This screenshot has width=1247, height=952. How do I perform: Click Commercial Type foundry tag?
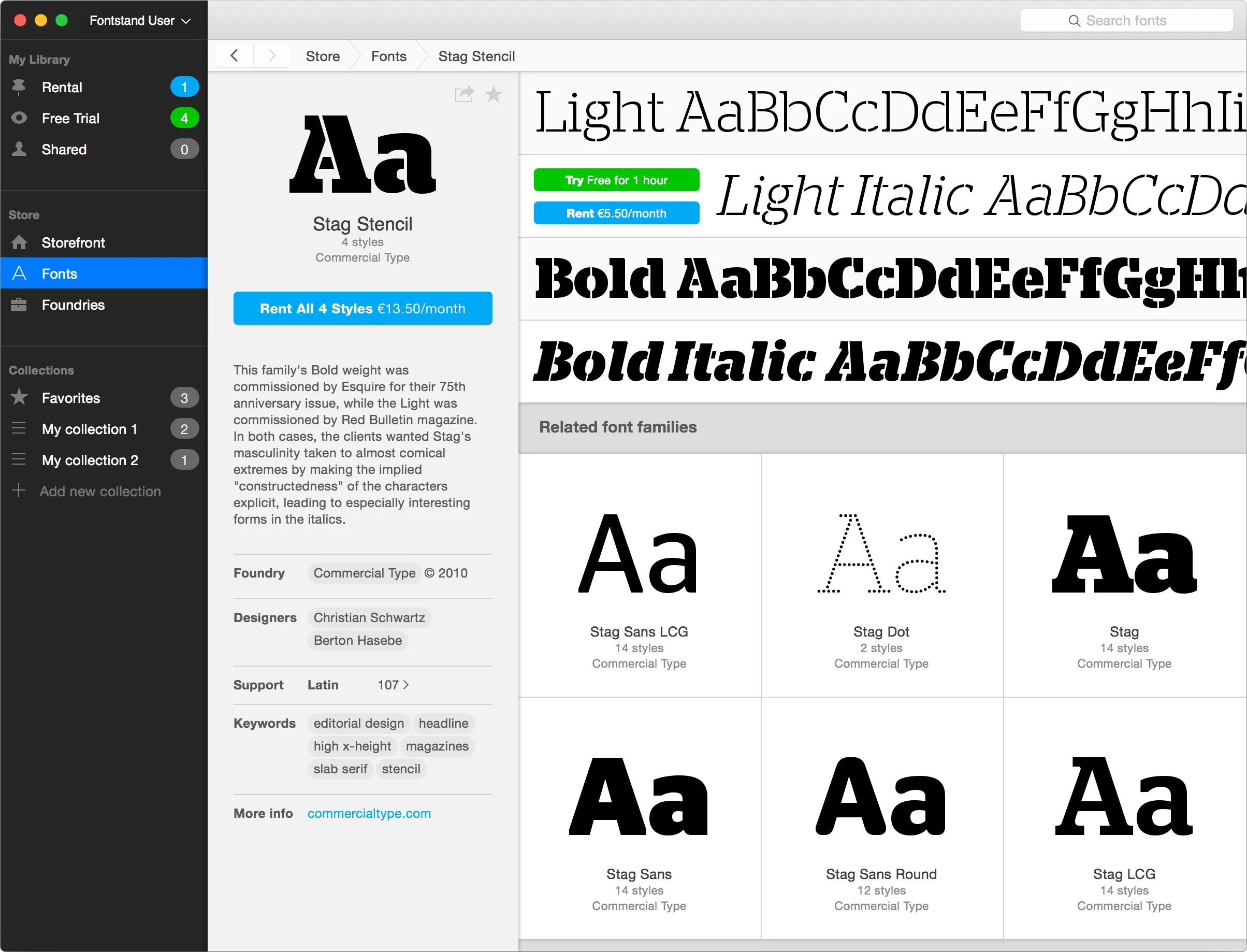pos(364,573)
